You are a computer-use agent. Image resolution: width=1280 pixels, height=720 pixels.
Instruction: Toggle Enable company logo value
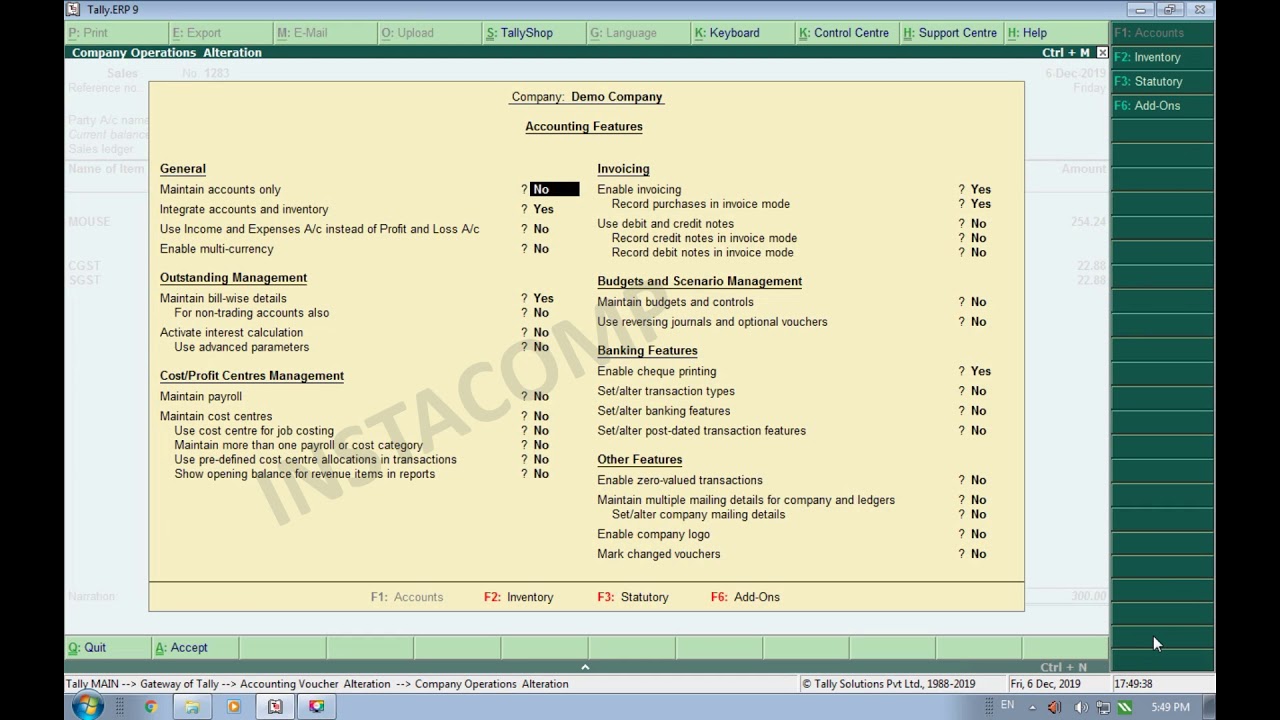click(x=978, y=534)
